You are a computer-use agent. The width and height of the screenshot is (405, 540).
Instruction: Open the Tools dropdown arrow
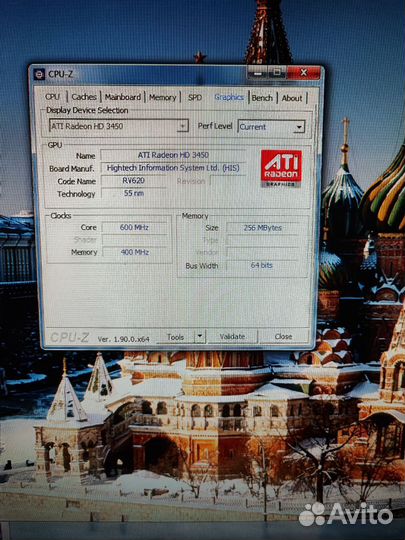[x=200, y=337]
